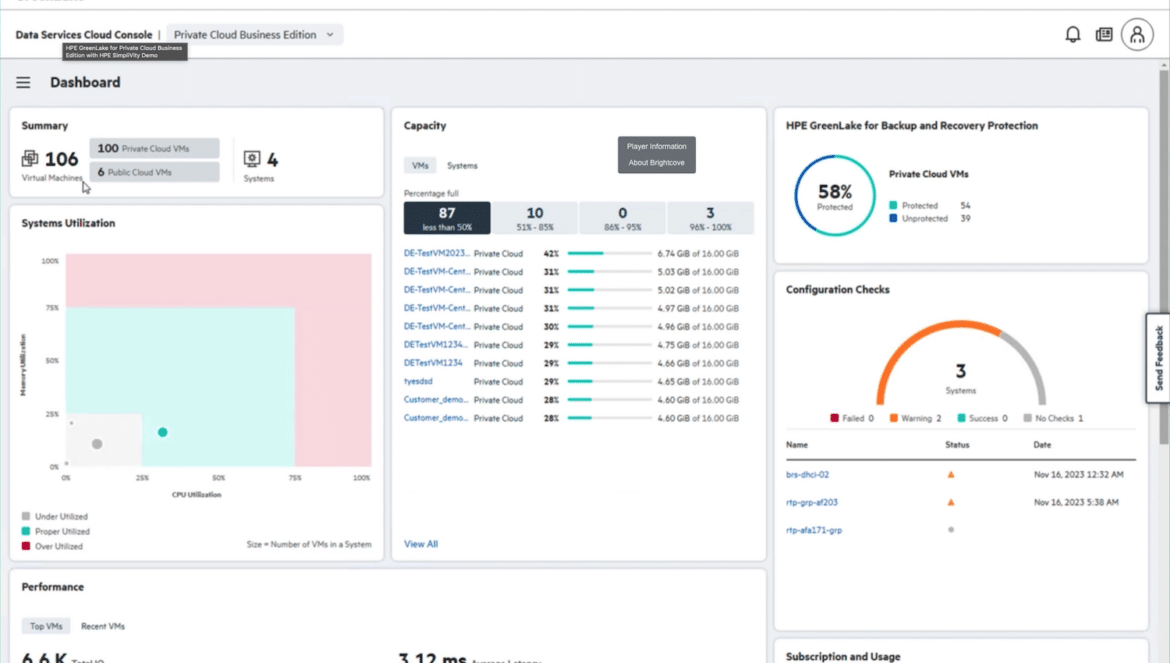
Task: Click the teal Protected legend swatch
Action: point(893,205)
